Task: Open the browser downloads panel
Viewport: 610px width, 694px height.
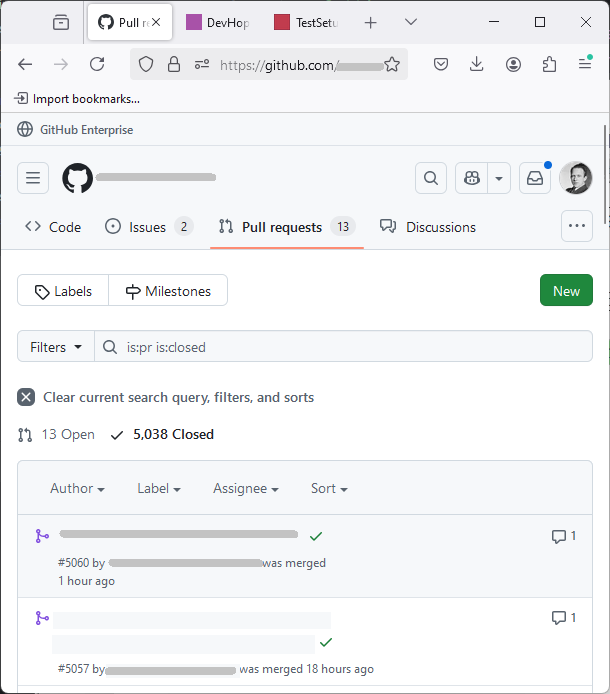Action: click(x=476, y=65)
